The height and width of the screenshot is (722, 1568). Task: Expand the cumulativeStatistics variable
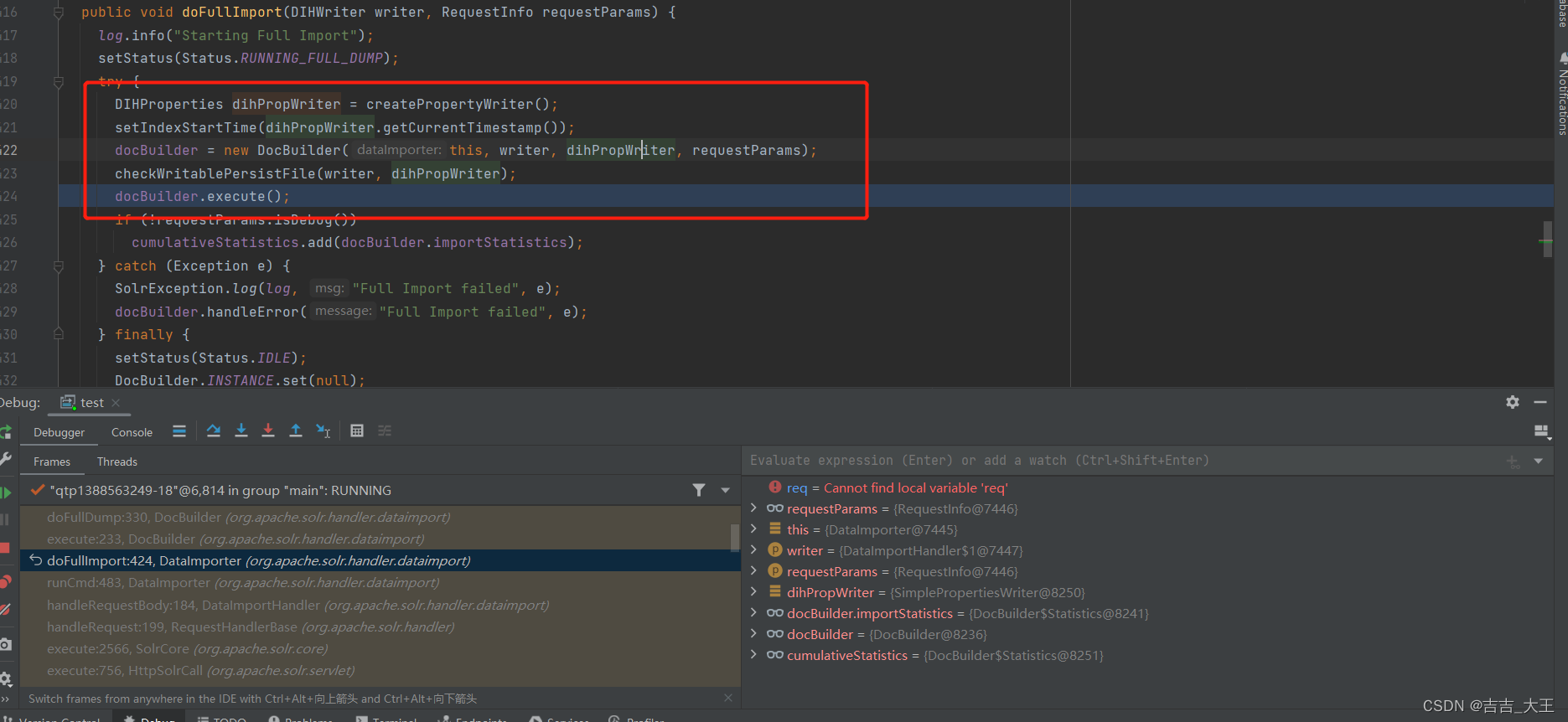point(753,655)
